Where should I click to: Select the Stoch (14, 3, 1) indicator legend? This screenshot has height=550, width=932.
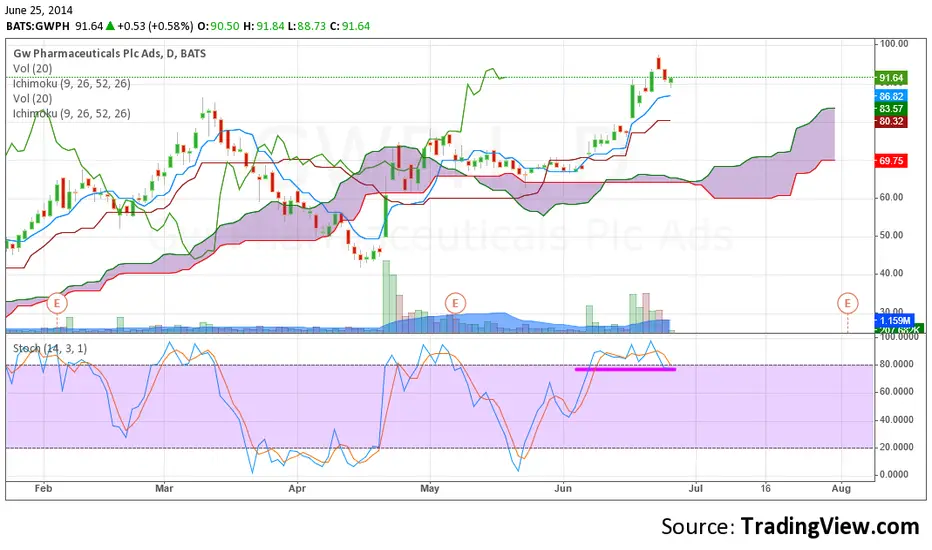[x=50, y=348]
